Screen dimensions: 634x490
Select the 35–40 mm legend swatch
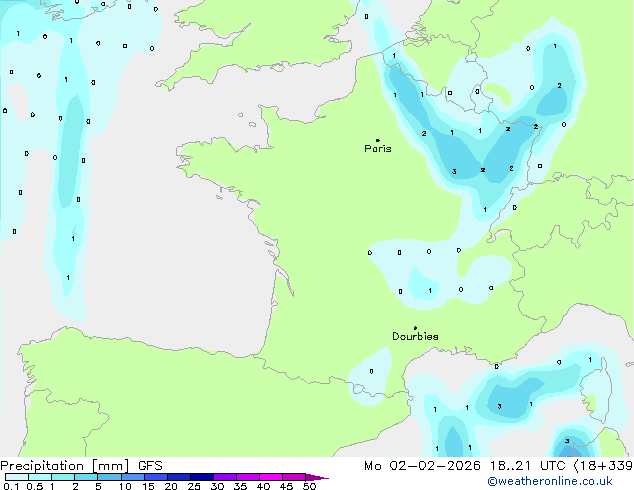(248, 477)
